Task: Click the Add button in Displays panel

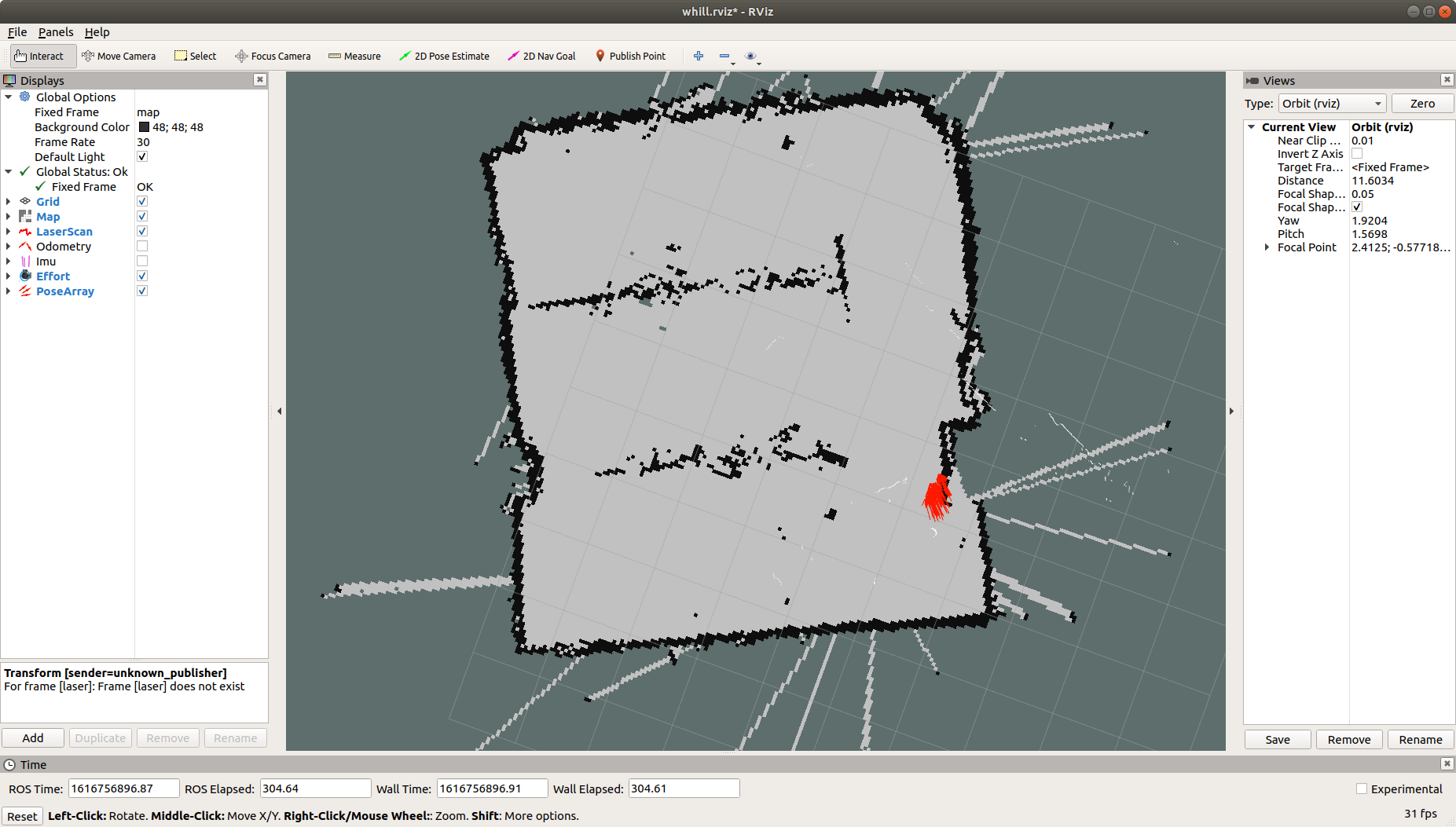Action: coord(32,737)
